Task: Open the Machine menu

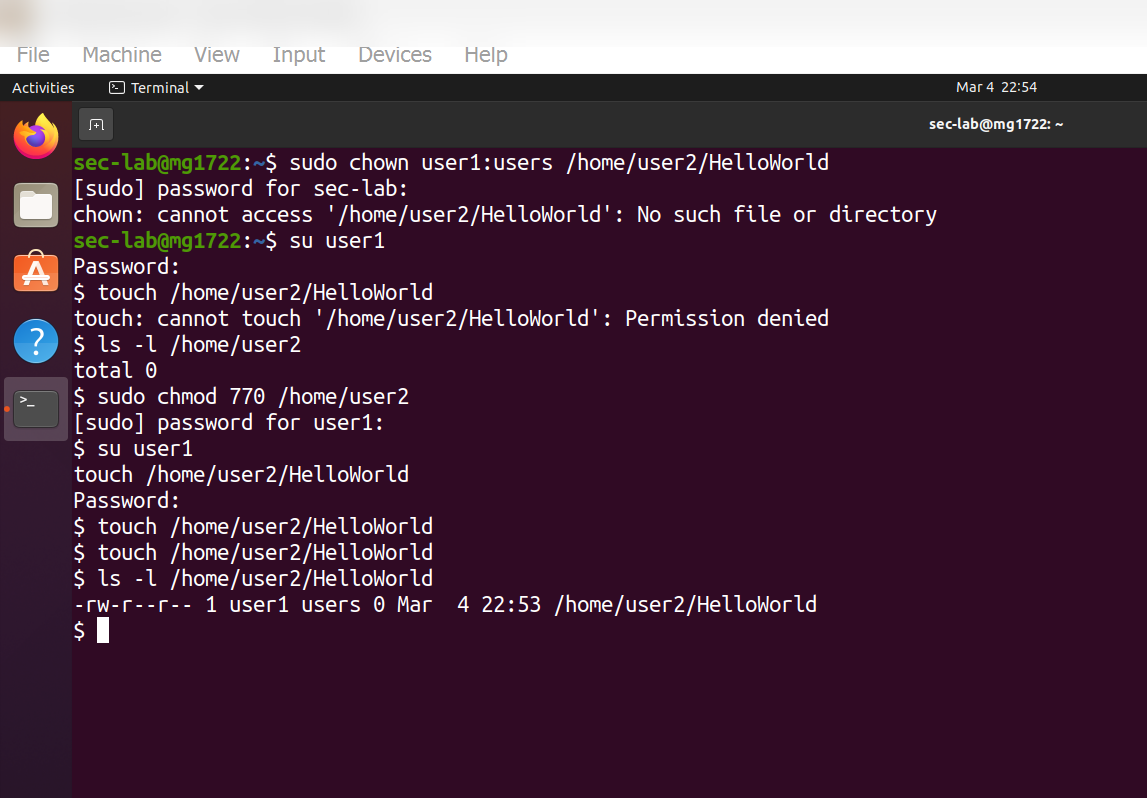Action: [x=122, y=55]
